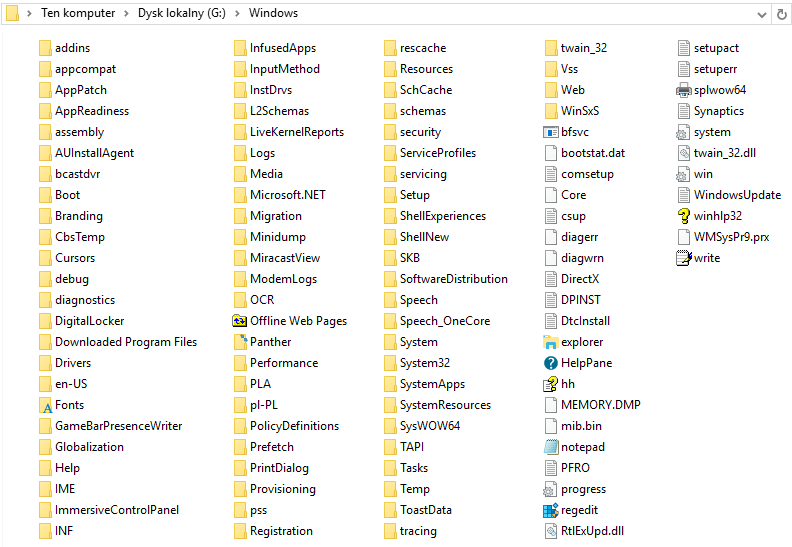Image resolution: width=792 pixels, height=547 pixels.
Task: Select the GameBarPresenceWriter folder name
Action: pyautogui.click(x=118, y=426)
